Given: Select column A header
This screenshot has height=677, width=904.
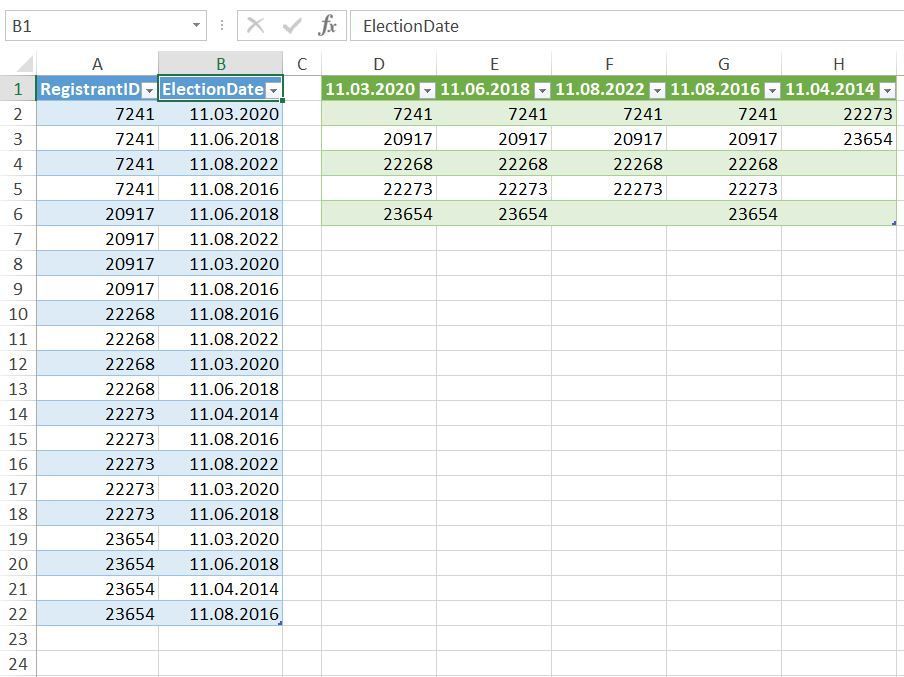Looking at the screenshot, I should (97, 64).
